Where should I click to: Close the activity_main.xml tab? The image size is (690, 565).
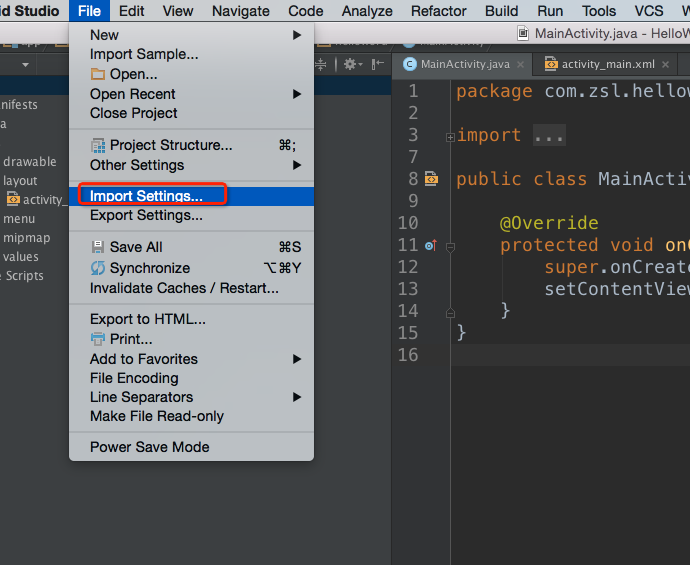[665, 65]
